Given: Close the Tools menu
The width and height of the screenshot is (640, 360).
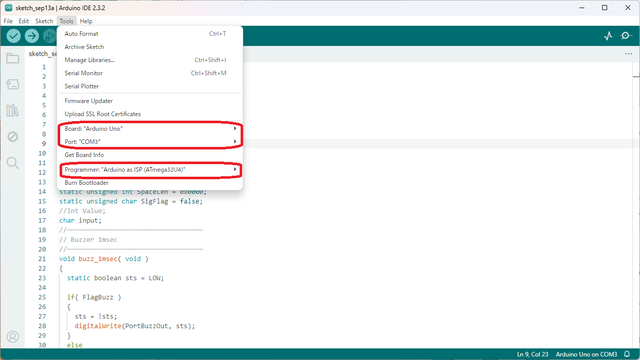Looking at the screenshot, I should click(66, 21).
